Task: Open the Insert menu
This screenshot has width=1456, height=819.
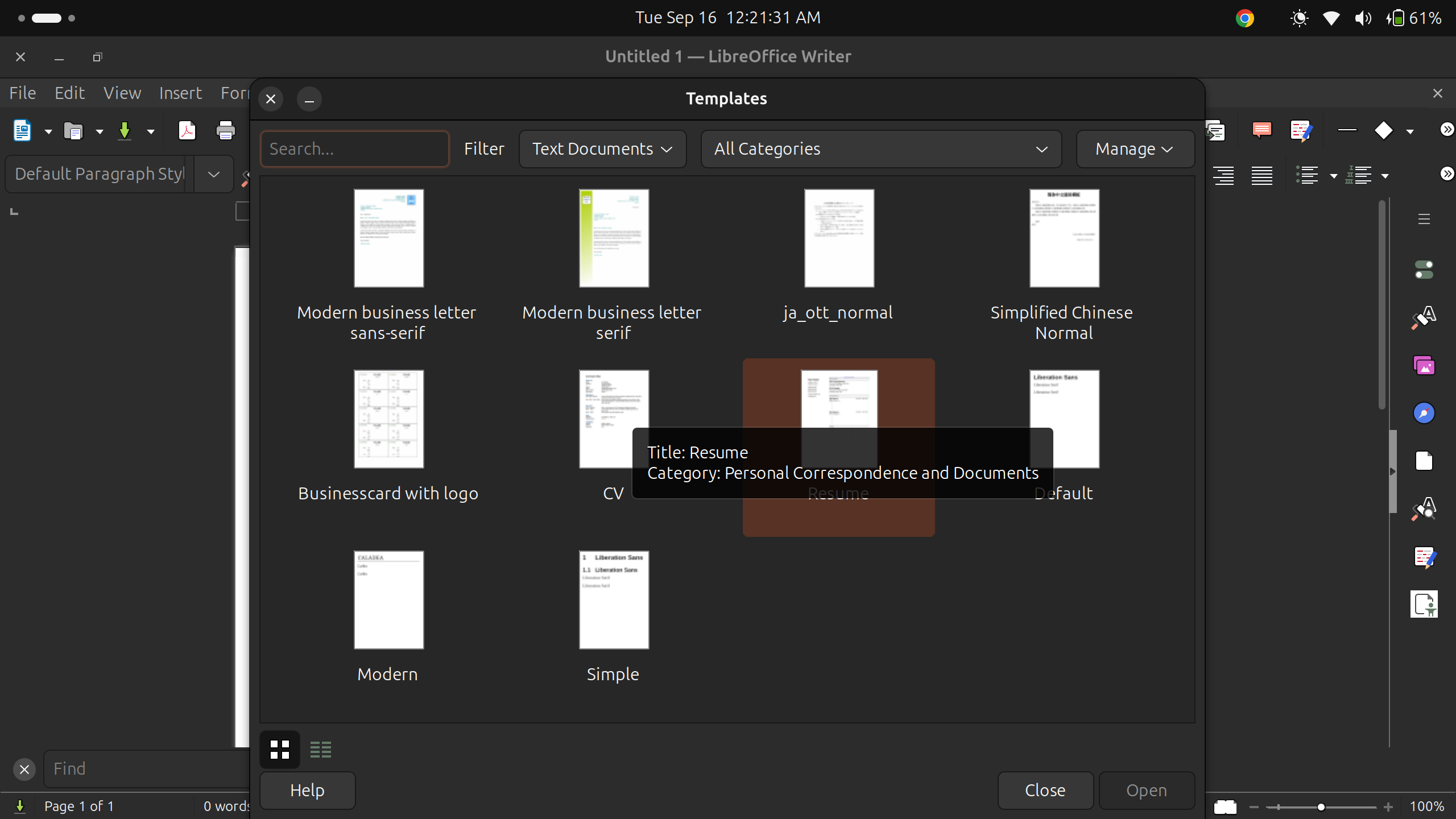Action: 180,93
